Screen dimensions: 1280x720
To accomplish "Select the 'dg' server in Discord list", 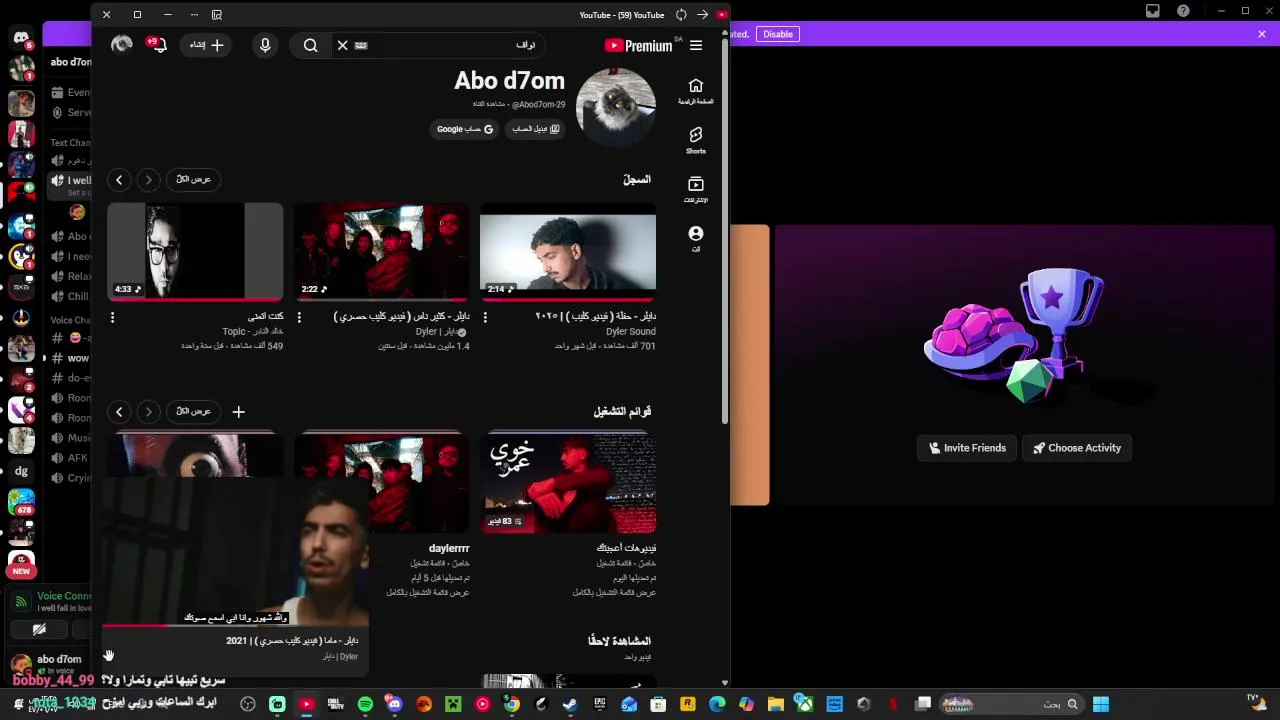I will point(21,471).
